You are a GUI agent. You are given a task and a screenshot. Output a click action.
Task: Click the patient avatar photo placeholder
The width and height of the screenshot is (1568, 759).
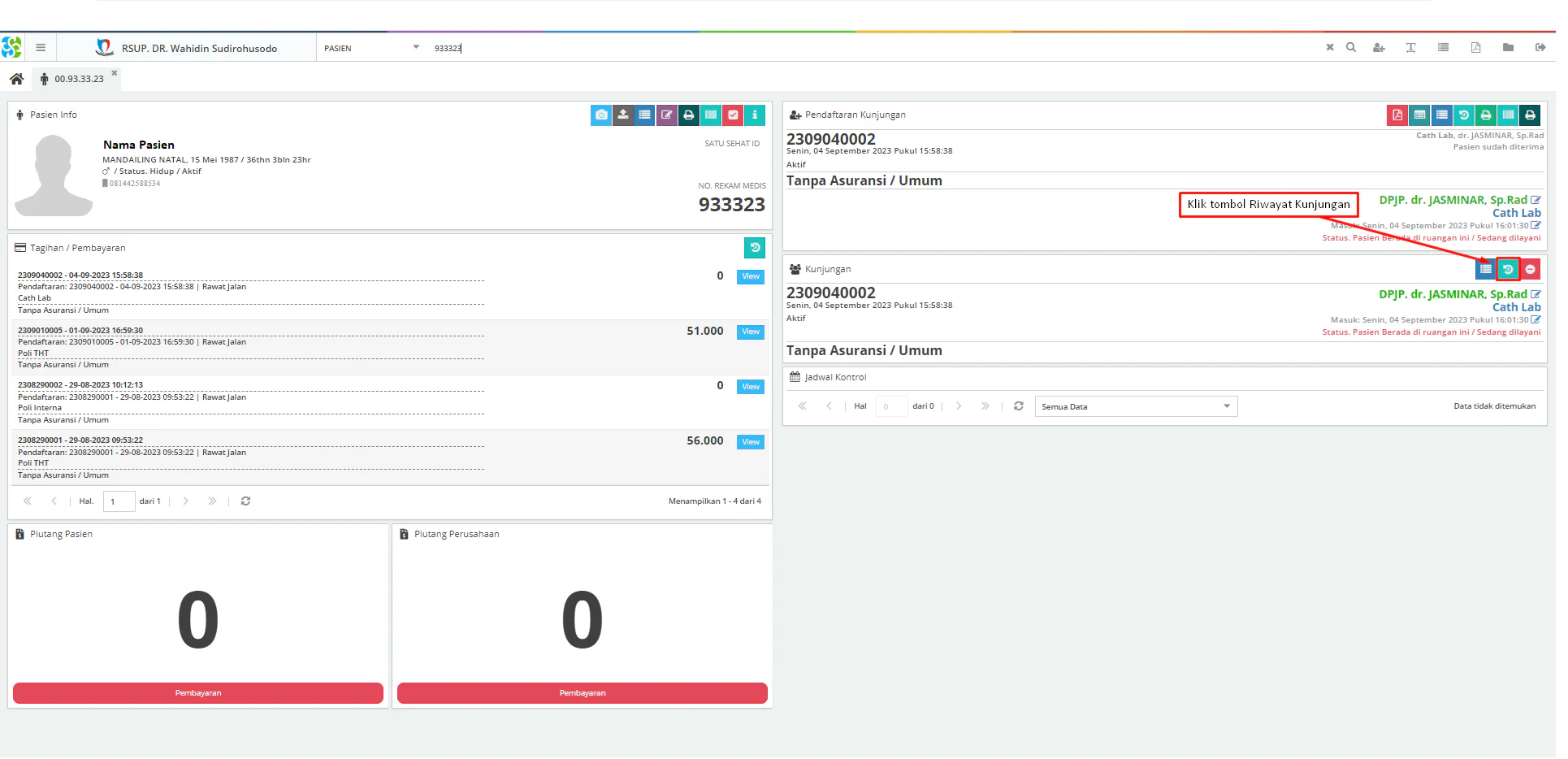54,175
